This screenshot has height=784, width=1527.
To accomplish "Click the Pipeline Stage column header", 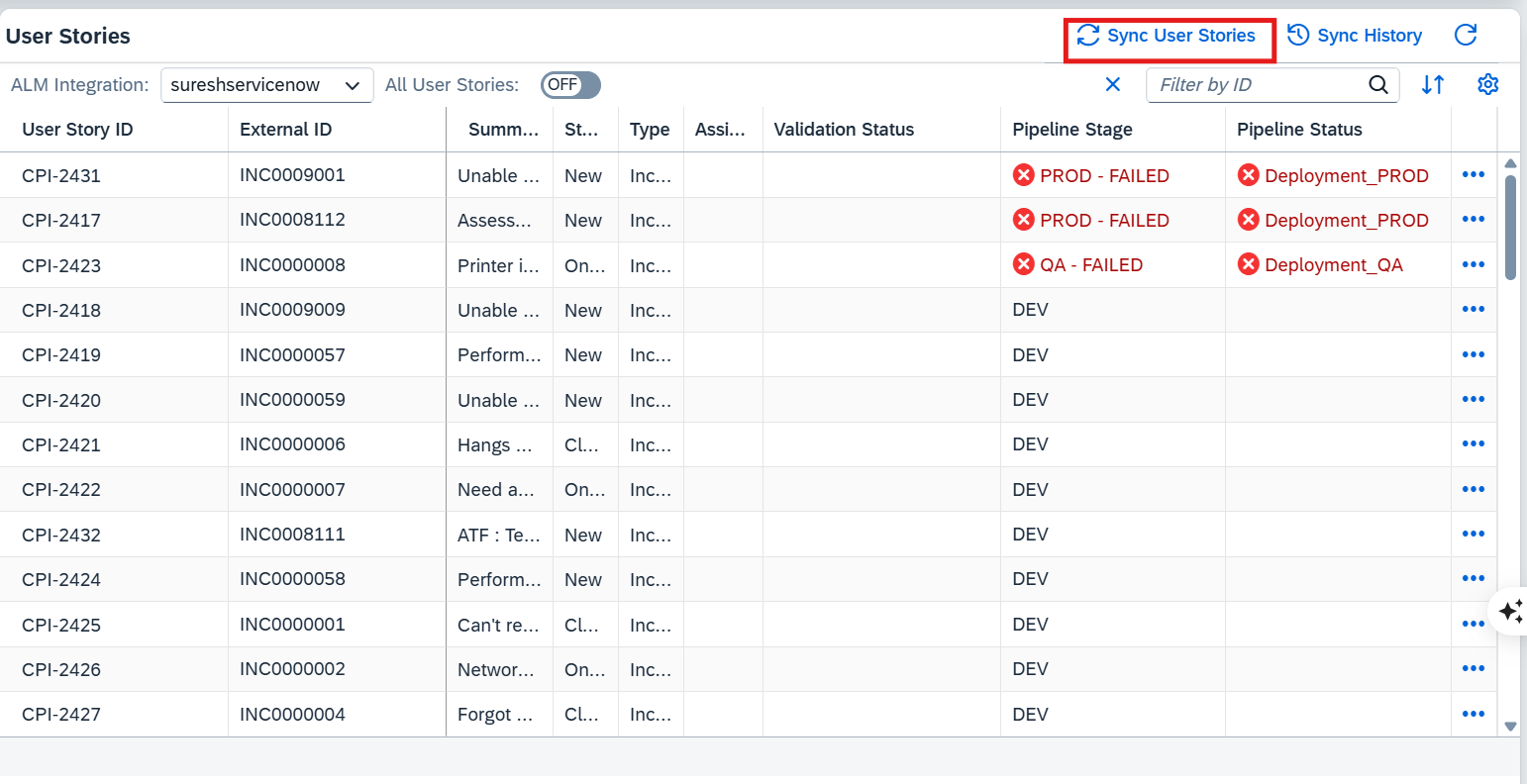I will 1071,130.
